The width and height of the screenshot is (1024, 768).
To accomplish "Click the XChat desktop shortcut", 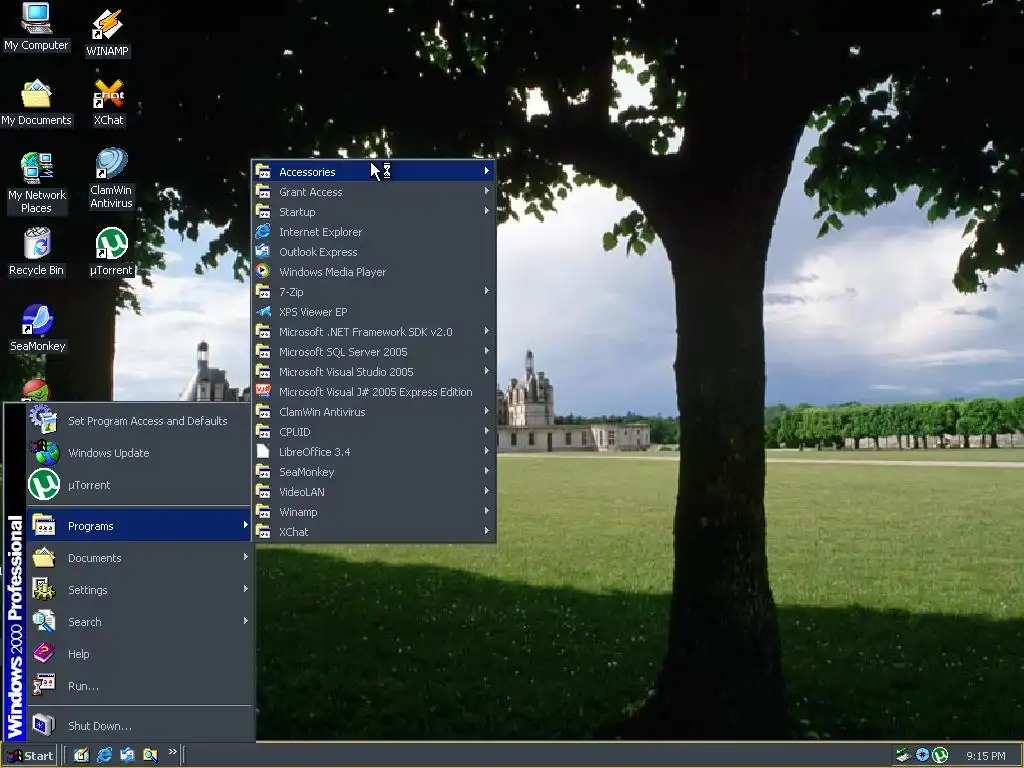I will click(x=108, y=103).
